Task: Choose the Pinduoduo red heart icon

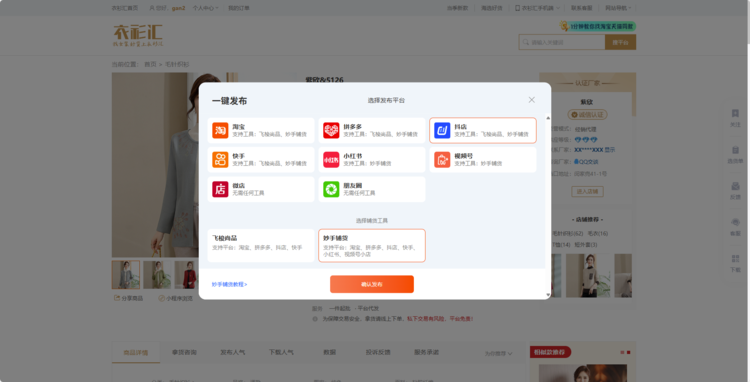Action: click(x=331, y=131)
